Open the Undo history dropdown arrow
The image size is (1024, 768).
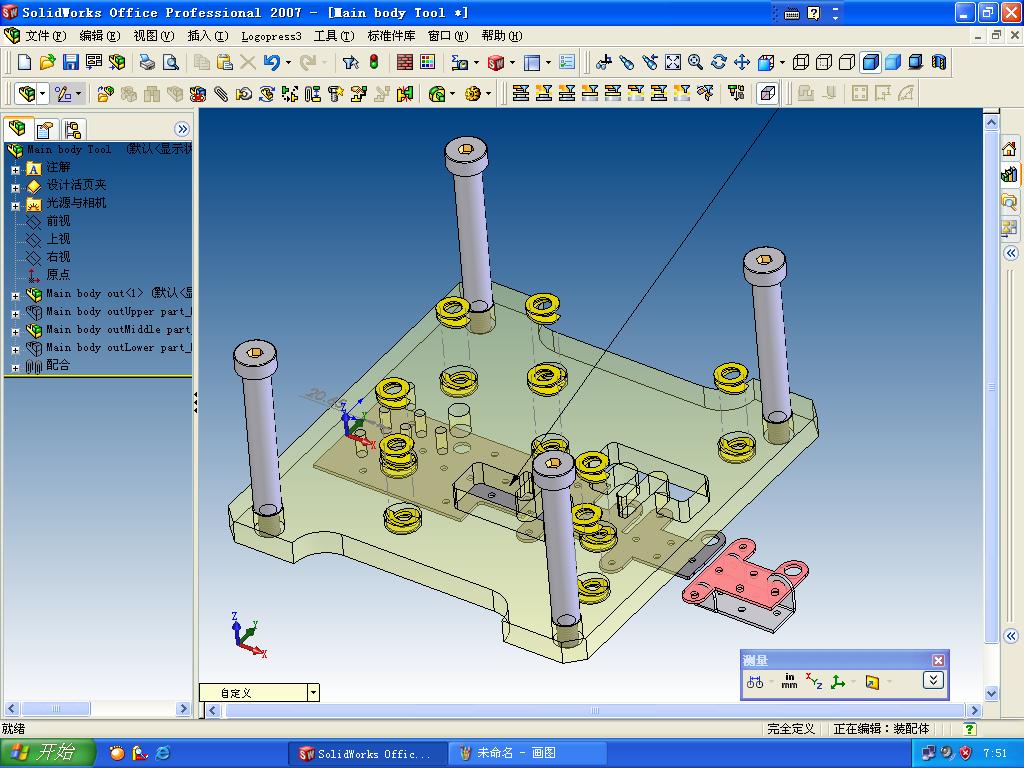(289, 63)
